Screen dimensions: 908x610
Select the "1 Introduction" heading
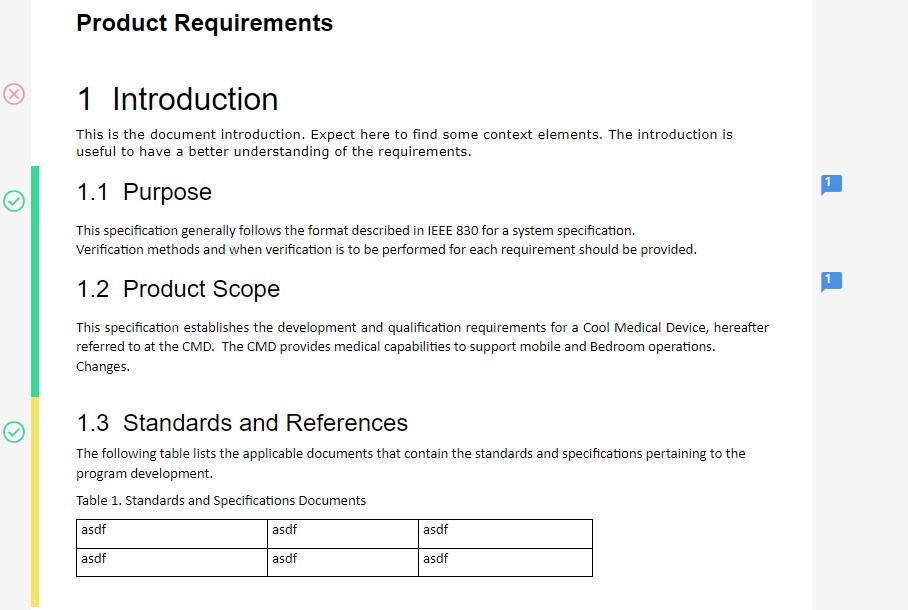click(178, 99)
